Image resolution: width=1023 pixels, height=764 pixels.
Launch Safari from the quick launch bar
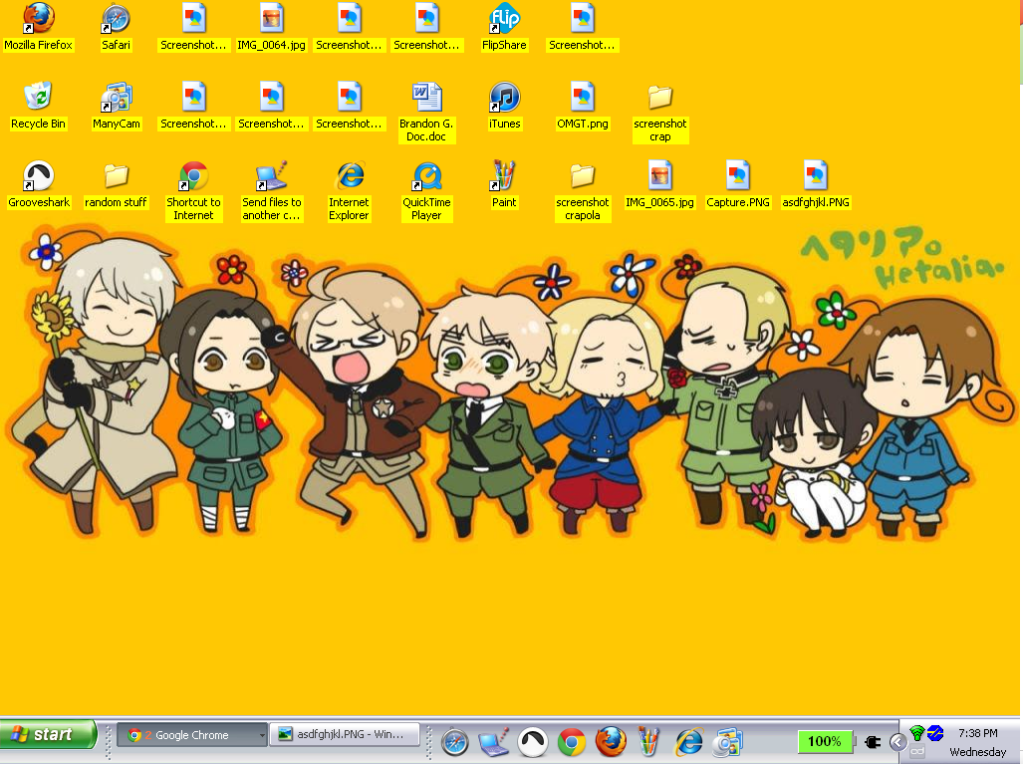455,742
